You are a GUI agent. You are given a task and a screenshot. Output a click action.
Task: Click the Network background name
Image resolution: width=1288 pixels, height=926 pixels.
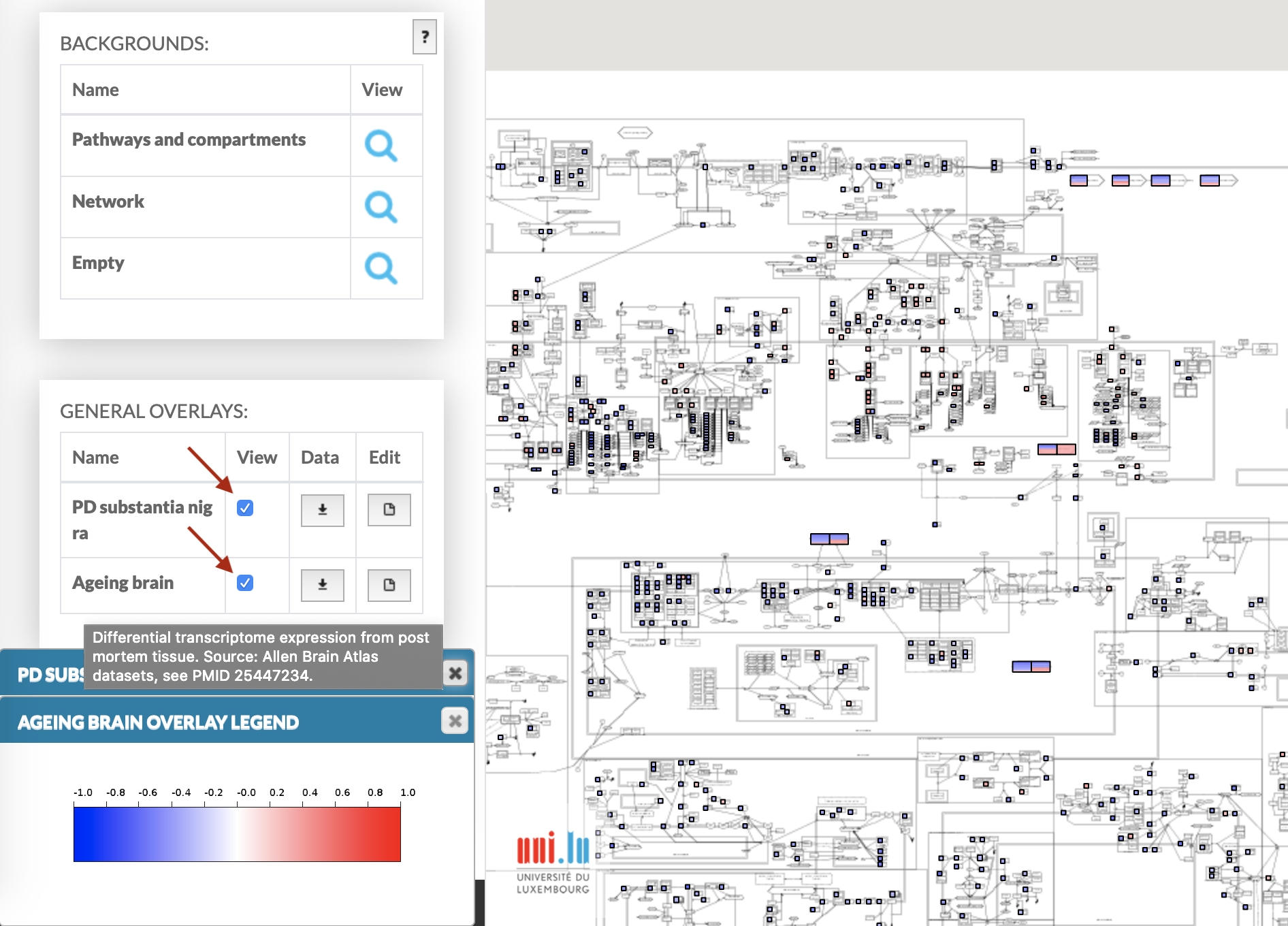(x=108, y=202)
